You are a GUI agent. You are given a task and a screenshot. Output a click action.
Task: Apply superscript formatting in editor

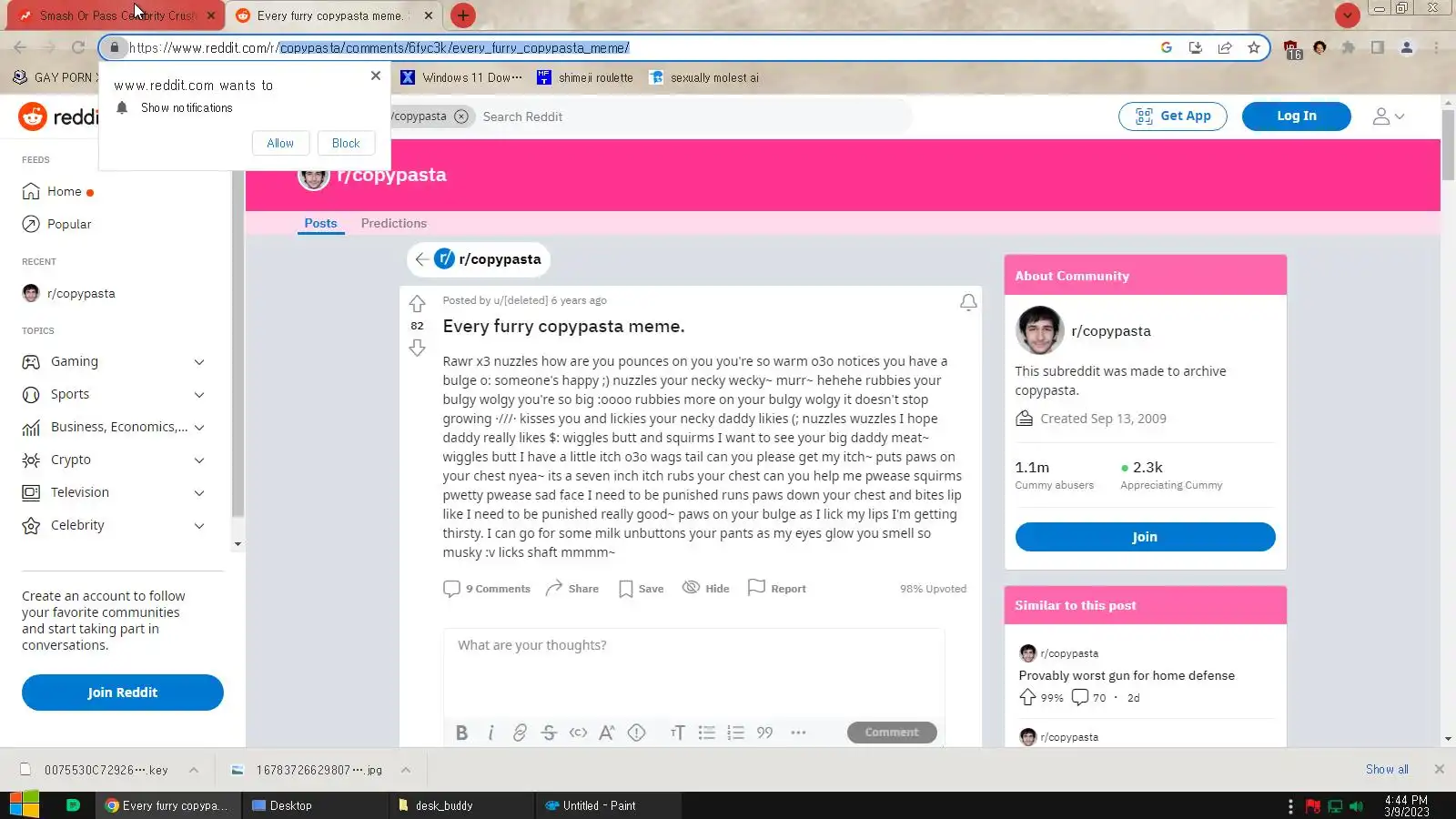(x=607, y=733)
